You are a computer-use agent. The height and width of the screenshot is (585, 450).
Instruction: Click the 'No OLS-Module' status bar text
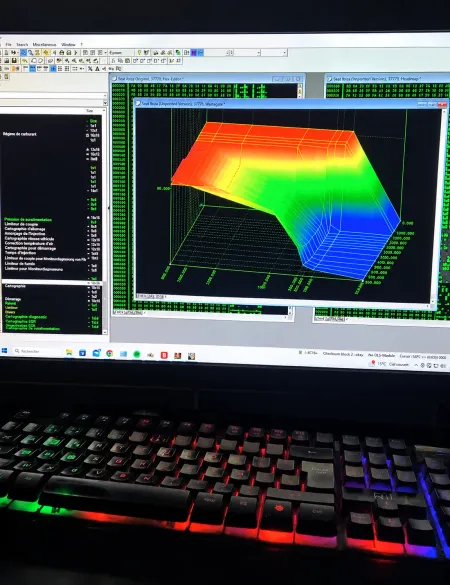click(381, 356)
